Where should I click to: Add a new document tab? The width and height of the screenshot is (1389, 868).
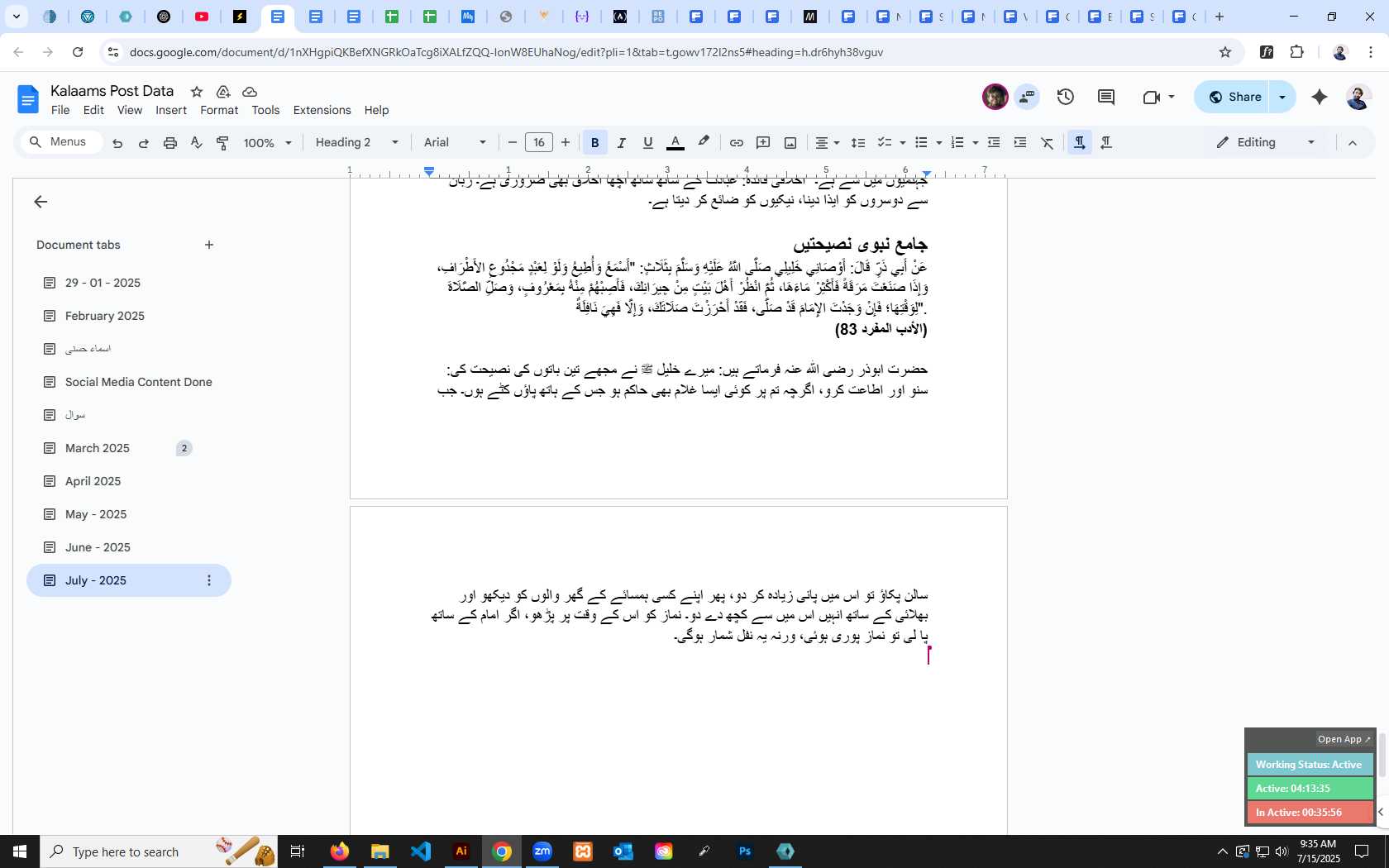[209, 245]
